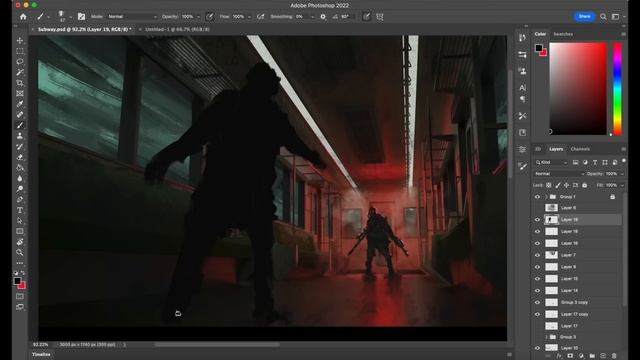Image resolution: width=640 pixels, height=360 pixels.
Task: Open the Flow slider arrow
Action: pos(249,17)
